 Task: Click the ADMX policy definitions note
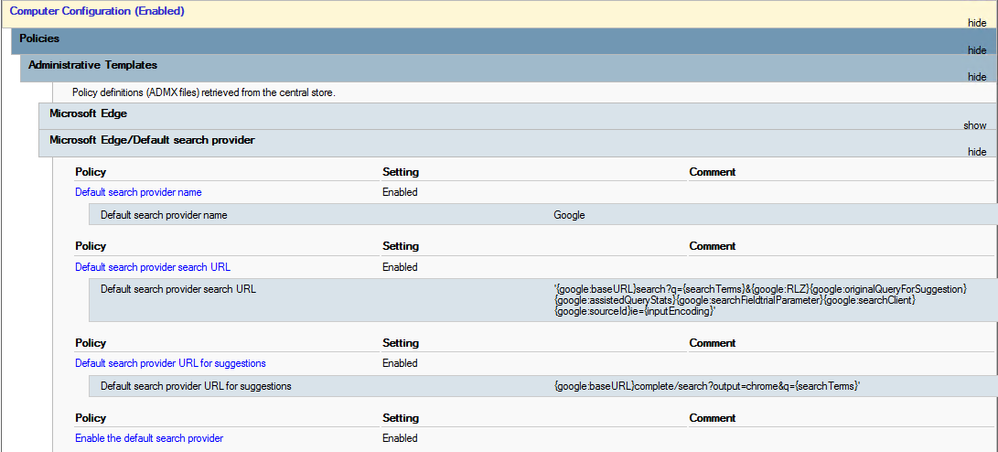(x=203, y=93)
